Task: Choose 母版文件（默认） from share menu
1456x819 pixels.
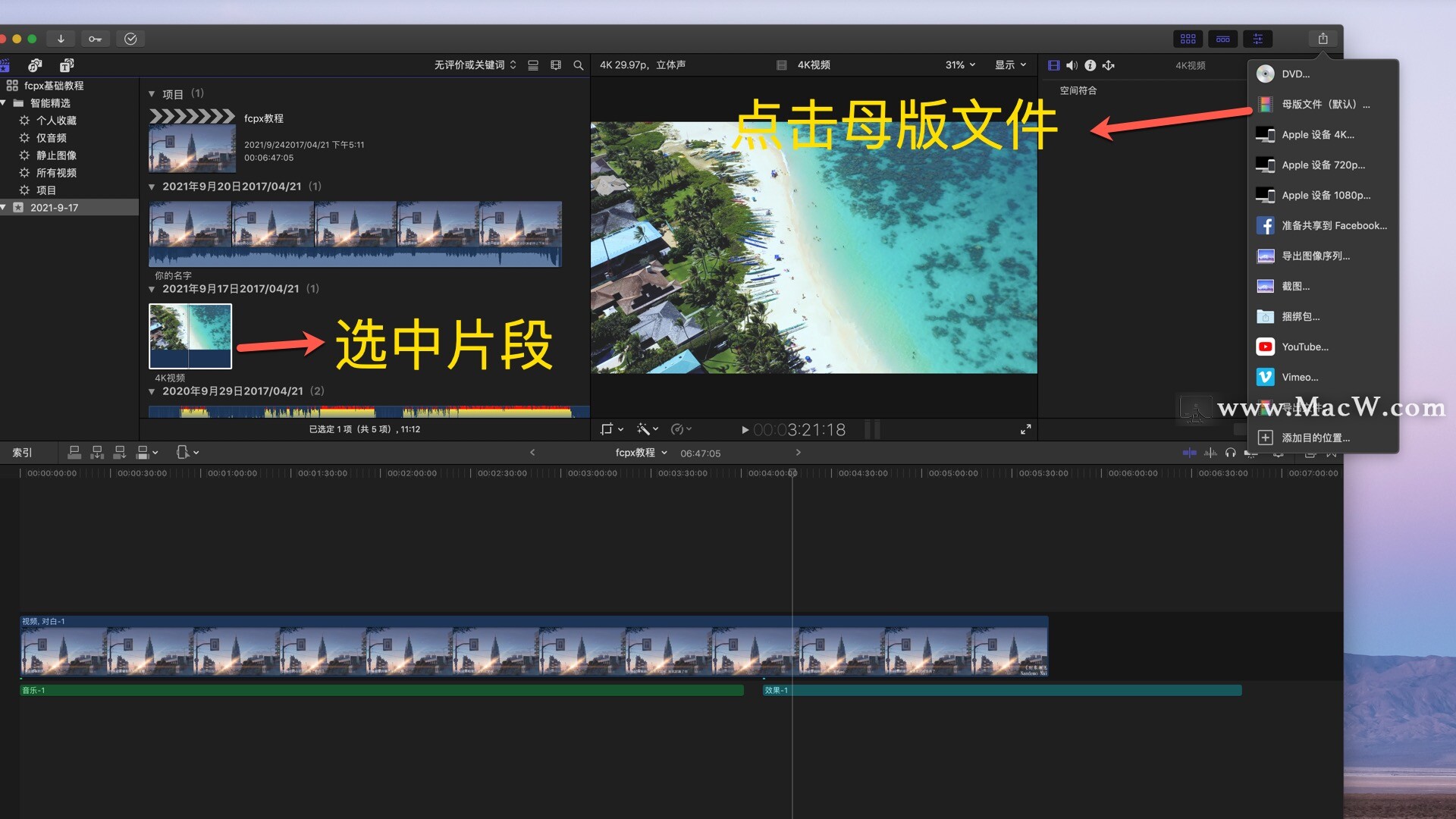Action: (1324, 105)
